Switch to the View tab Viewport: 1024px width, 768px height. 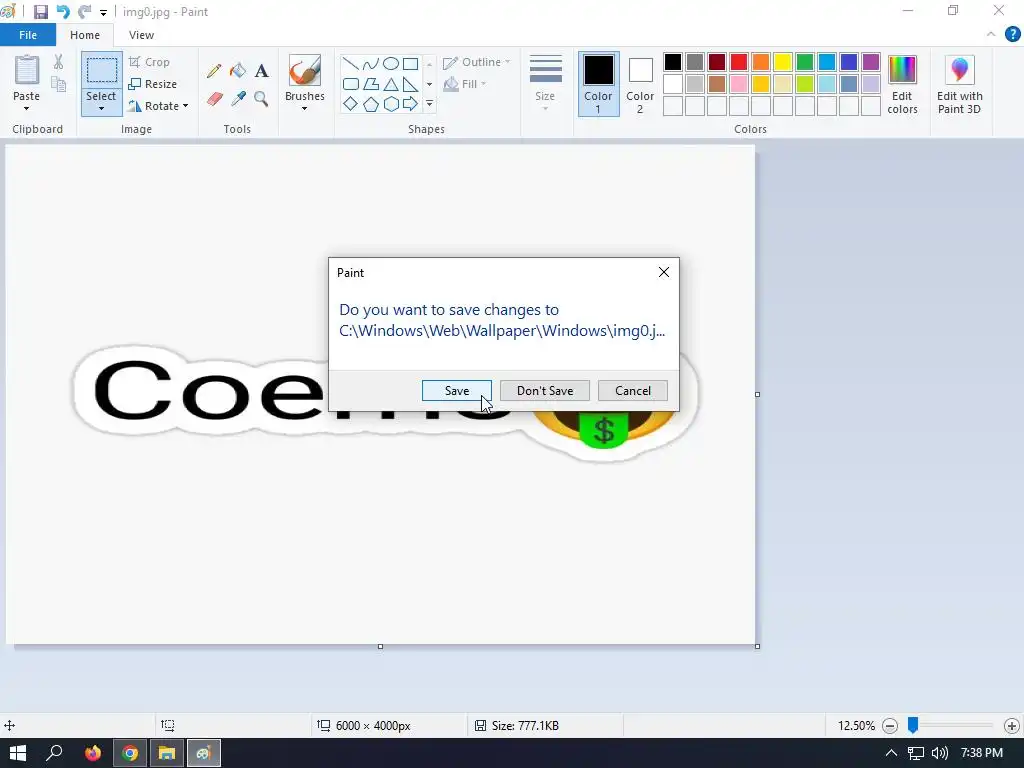pyautogui.click(x=141, y=35)
